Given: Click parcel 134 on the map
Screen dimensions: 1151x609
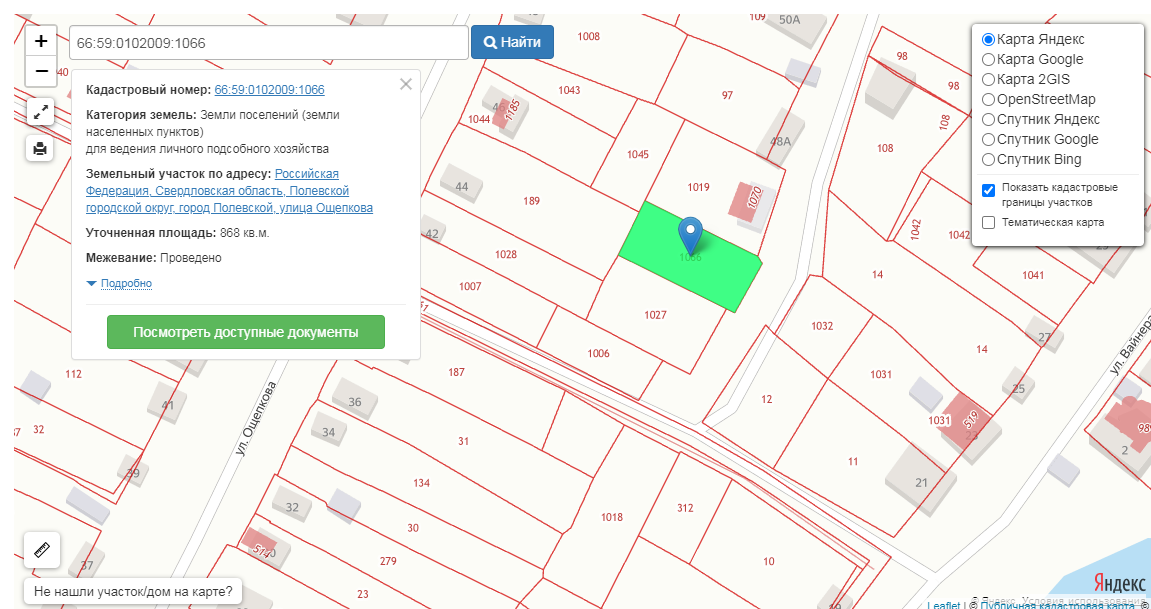Looking at the screenshot, I should click(421, 483).
